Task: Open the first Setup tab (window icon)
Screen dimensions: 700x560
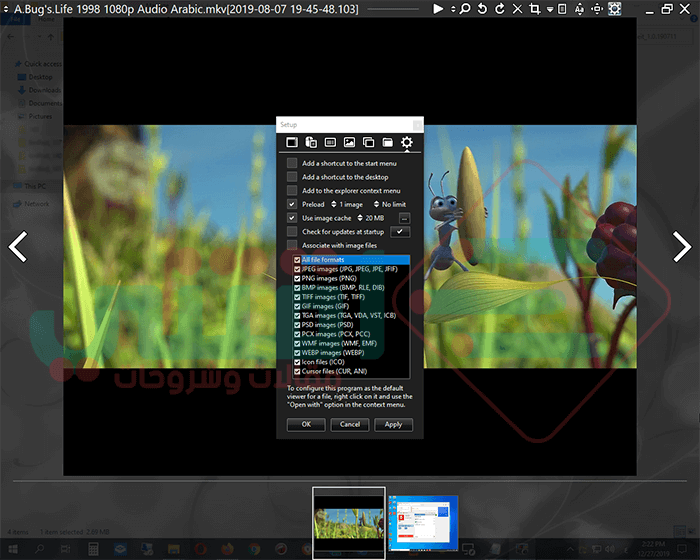Action: [x=292, y=142]
